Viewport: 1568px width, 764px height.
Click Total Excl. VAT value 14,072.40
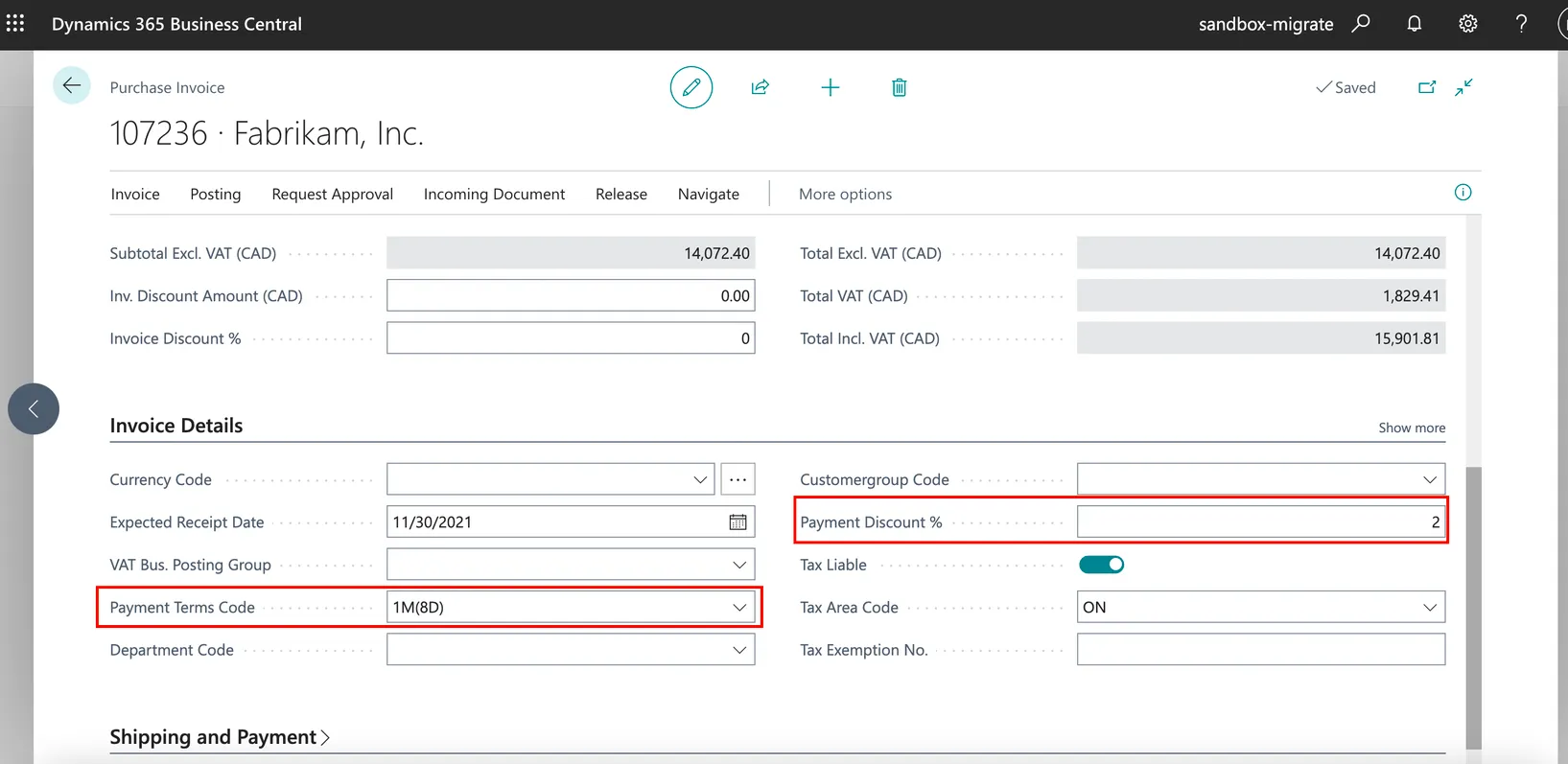pyautogui.click(x=1261, y=253)
